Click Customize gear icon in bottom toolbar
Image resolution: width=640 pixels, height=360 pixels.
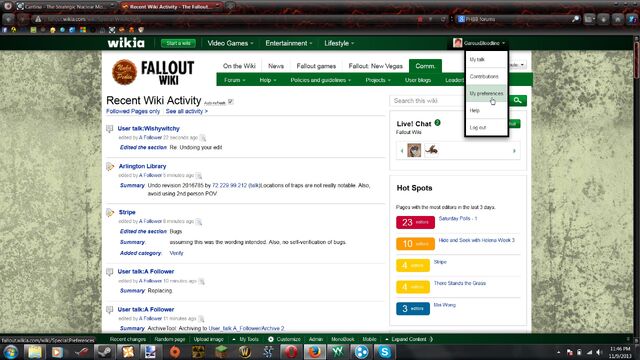pyautogui.click(x=271, y=339)
